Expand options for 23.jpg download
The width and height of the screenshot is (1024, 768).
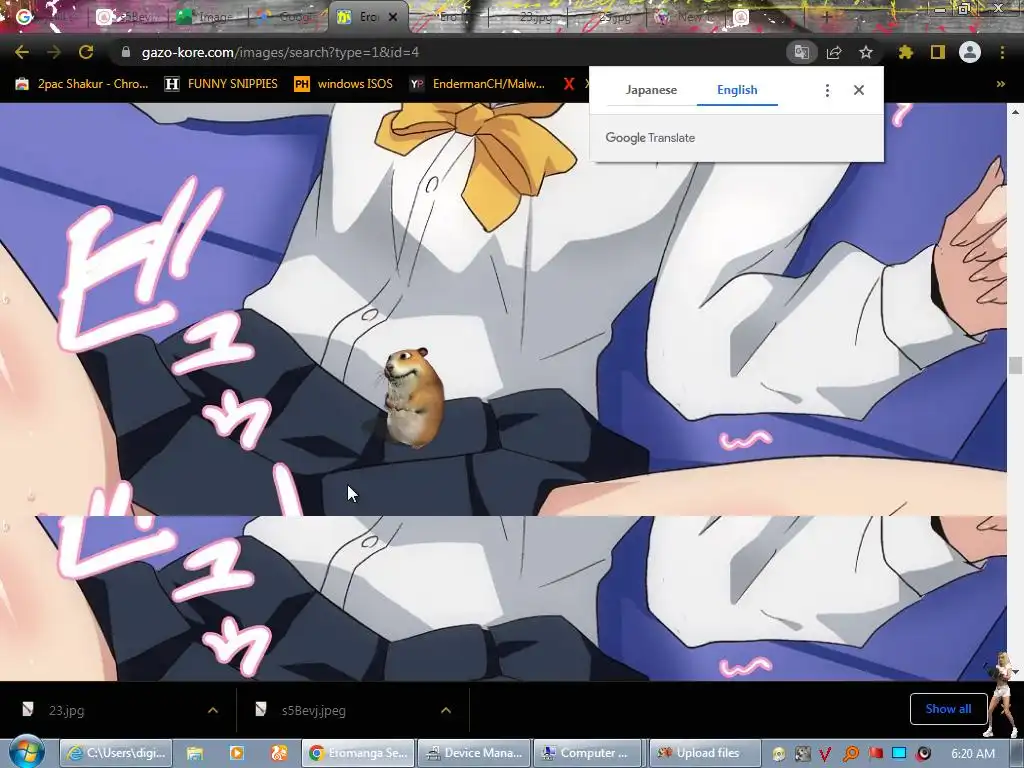pyautogui.click(x=213, y=710)
